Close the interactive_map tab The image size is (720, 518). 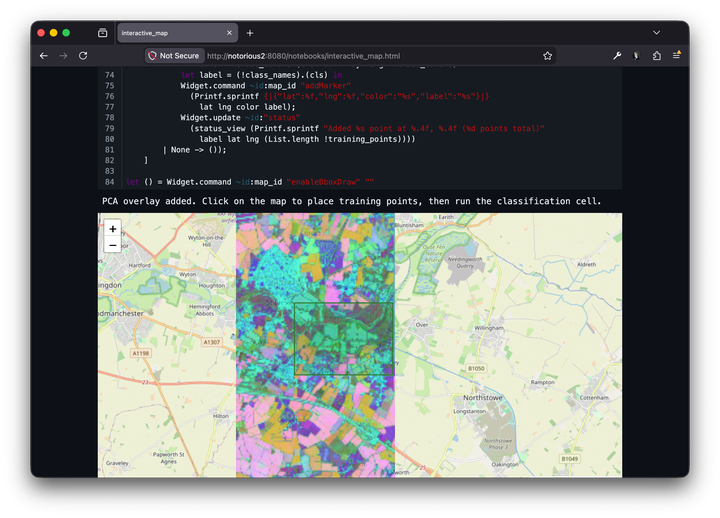(x=228, y=33)
